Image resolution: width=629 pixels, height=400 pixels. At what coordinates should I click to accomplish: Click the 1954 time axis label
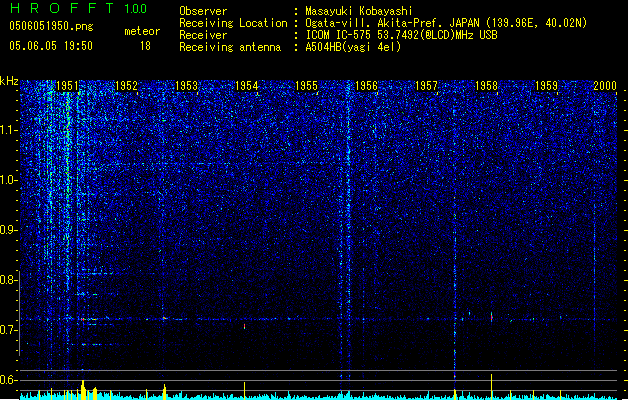click(x=246, y=85)
